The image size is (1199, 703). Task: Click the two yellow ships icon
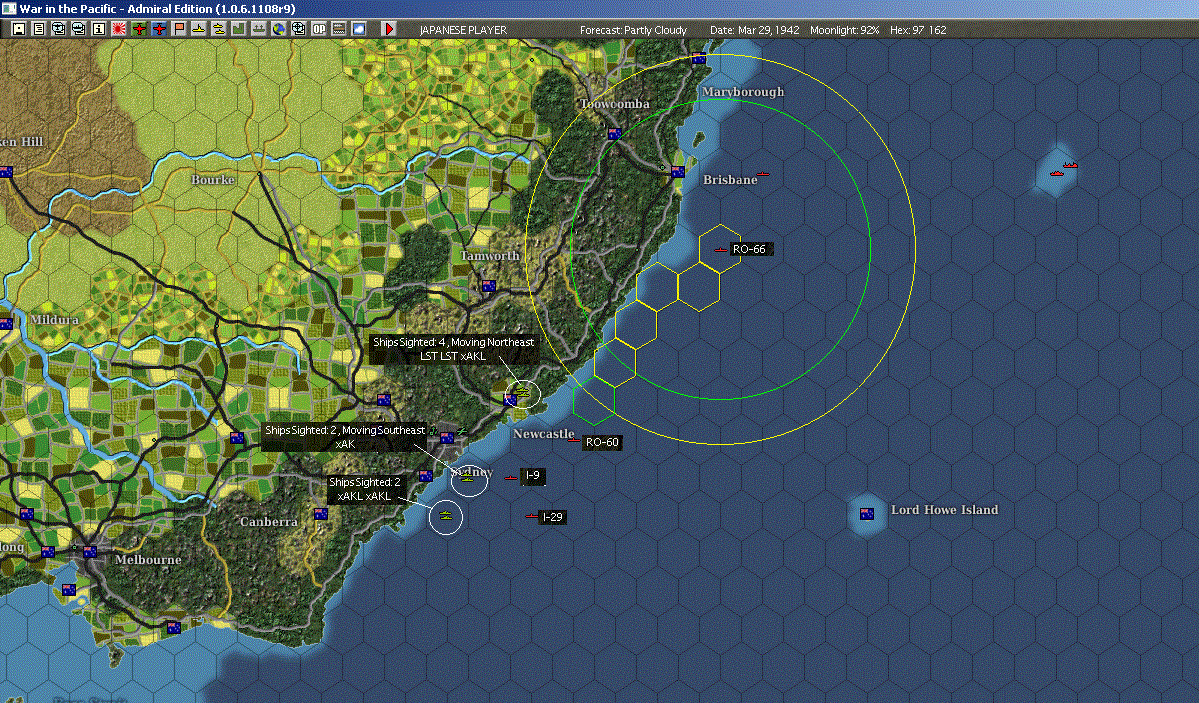[x=219, y=29]
